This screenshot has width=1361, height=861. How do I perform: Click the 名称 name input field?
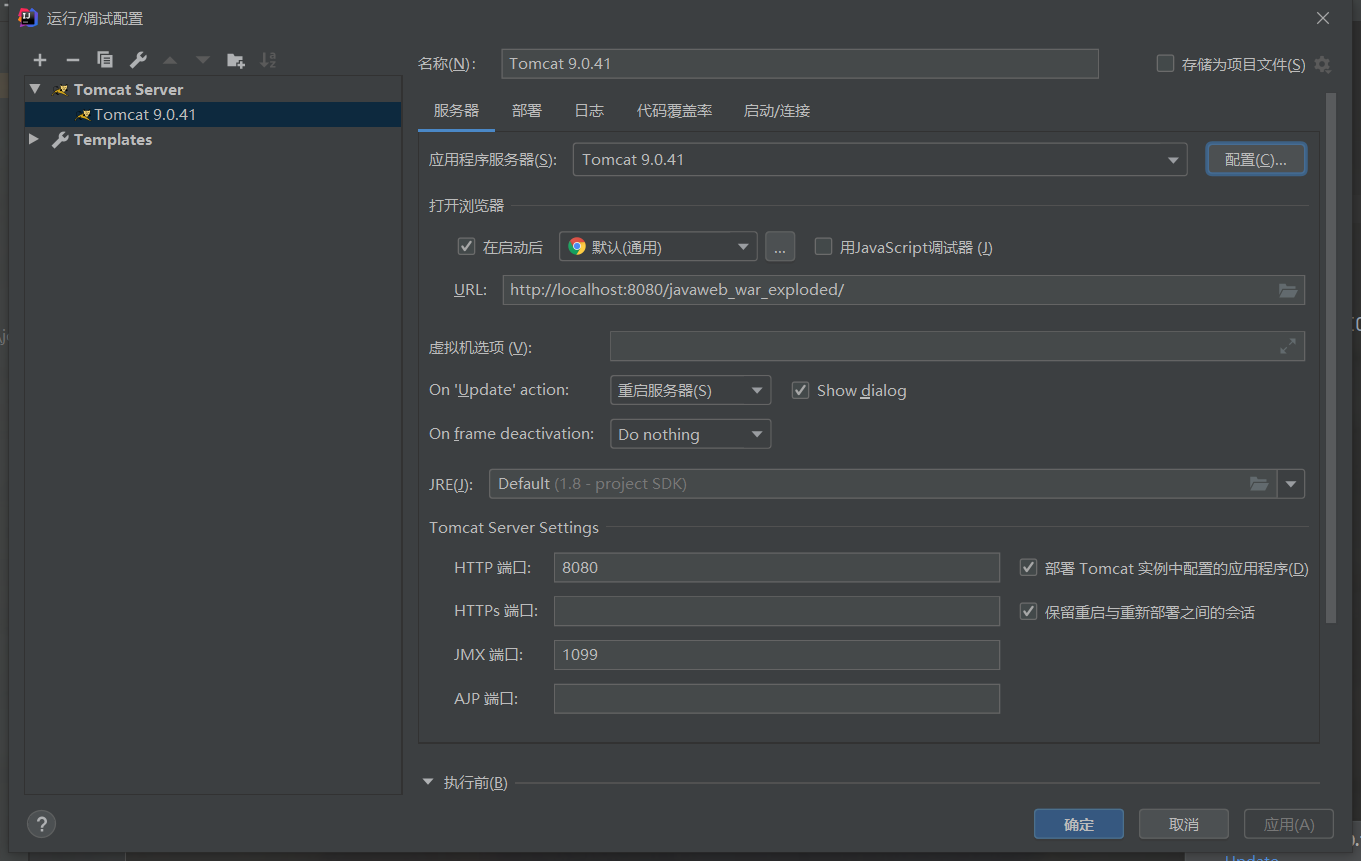coord(800,63)
